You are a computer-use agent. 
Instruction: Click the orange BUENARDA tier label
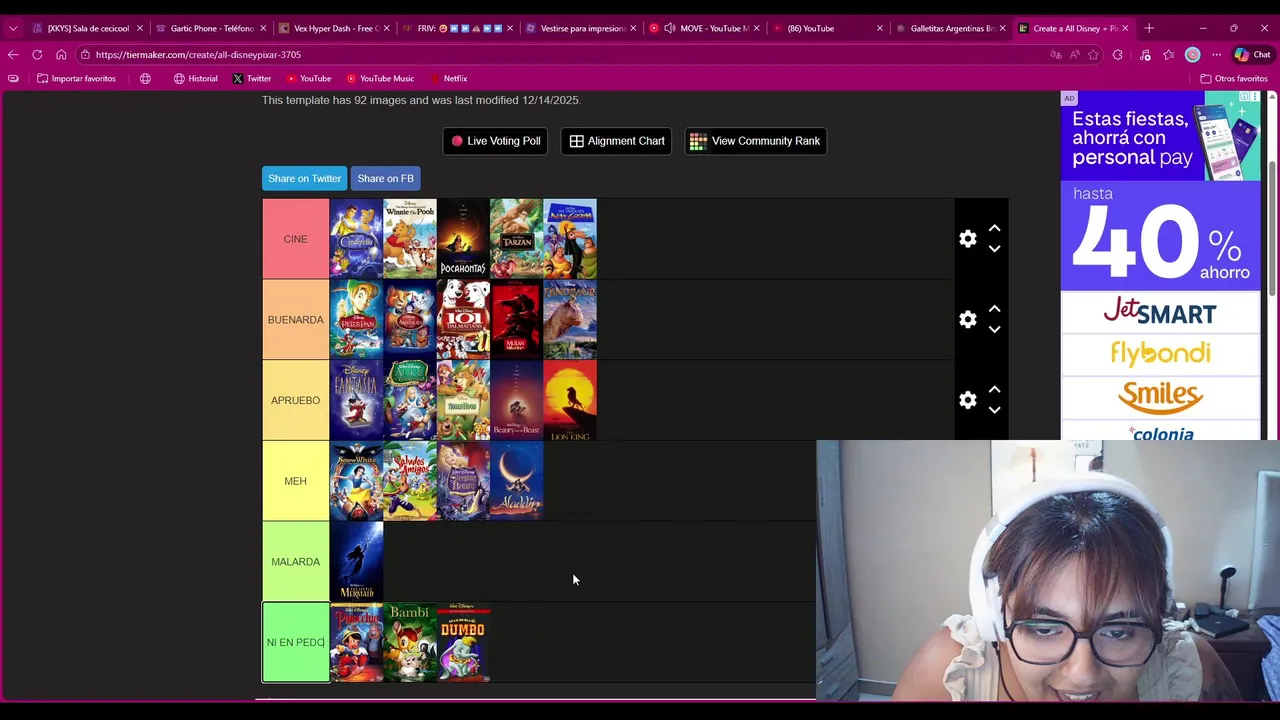tap(295, 320)
